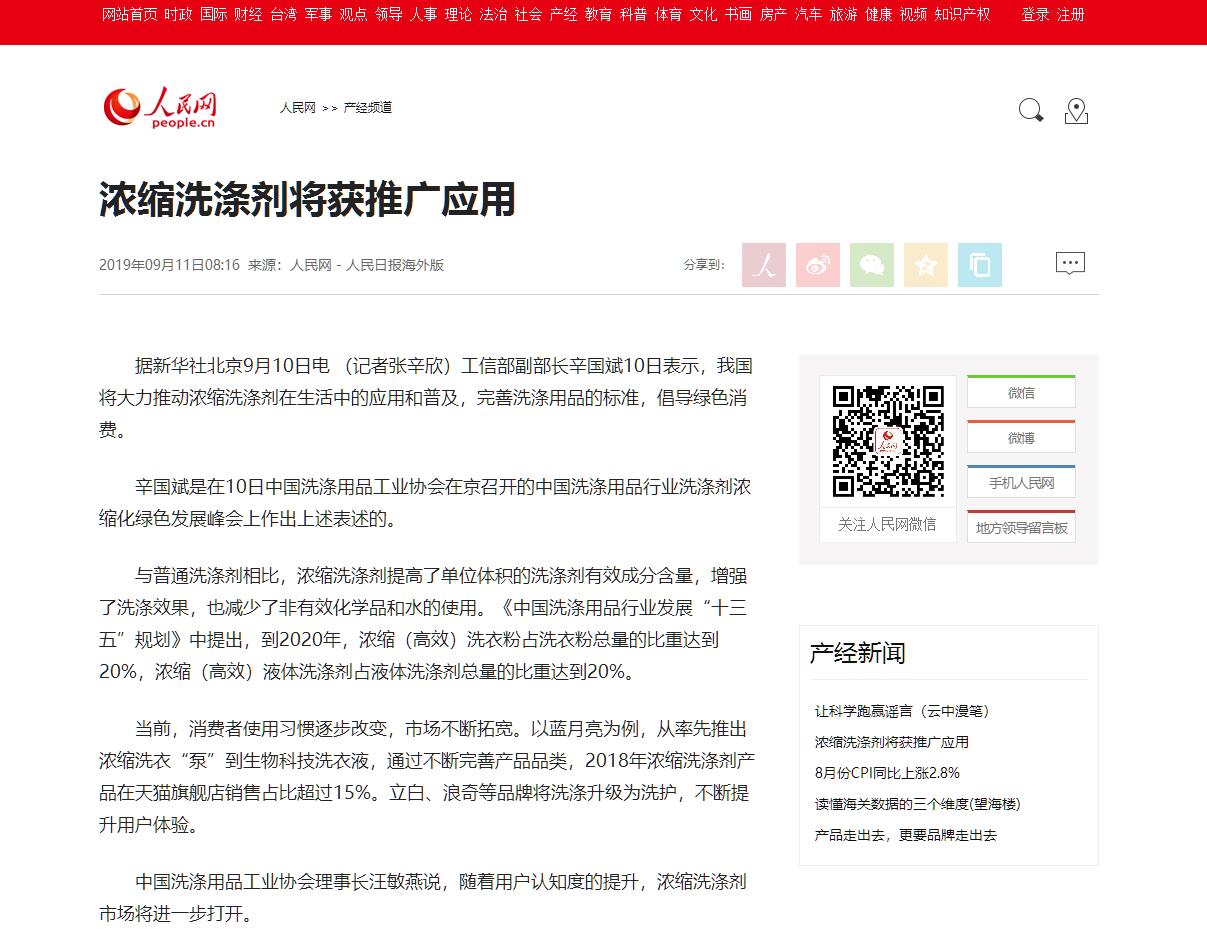
Task: Open news link 读懂海关数据的三个维度(望海楼)
Action: 918,804
